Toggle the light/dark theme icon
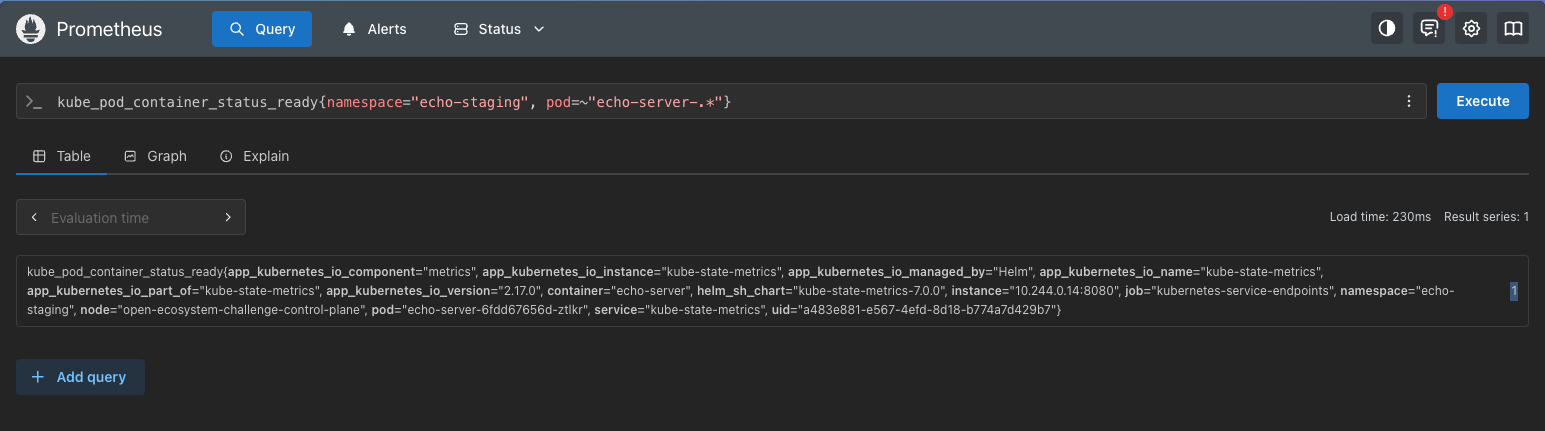The width and height of the screenshot is (1545, 431). (x=1387, y=29)
